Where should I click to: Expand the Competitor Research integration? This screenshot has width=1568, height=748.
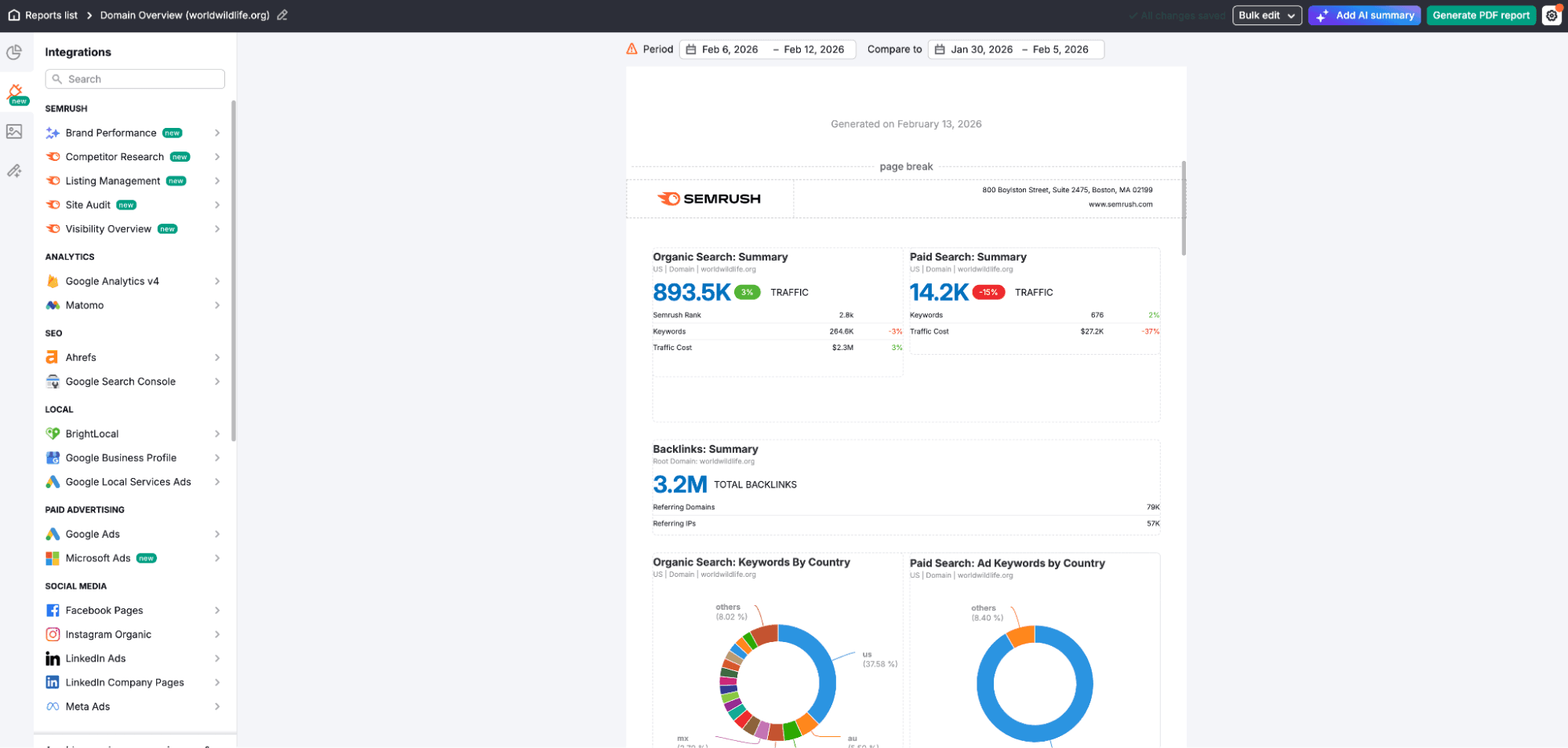pyautogui.click(x=217, y=157)
